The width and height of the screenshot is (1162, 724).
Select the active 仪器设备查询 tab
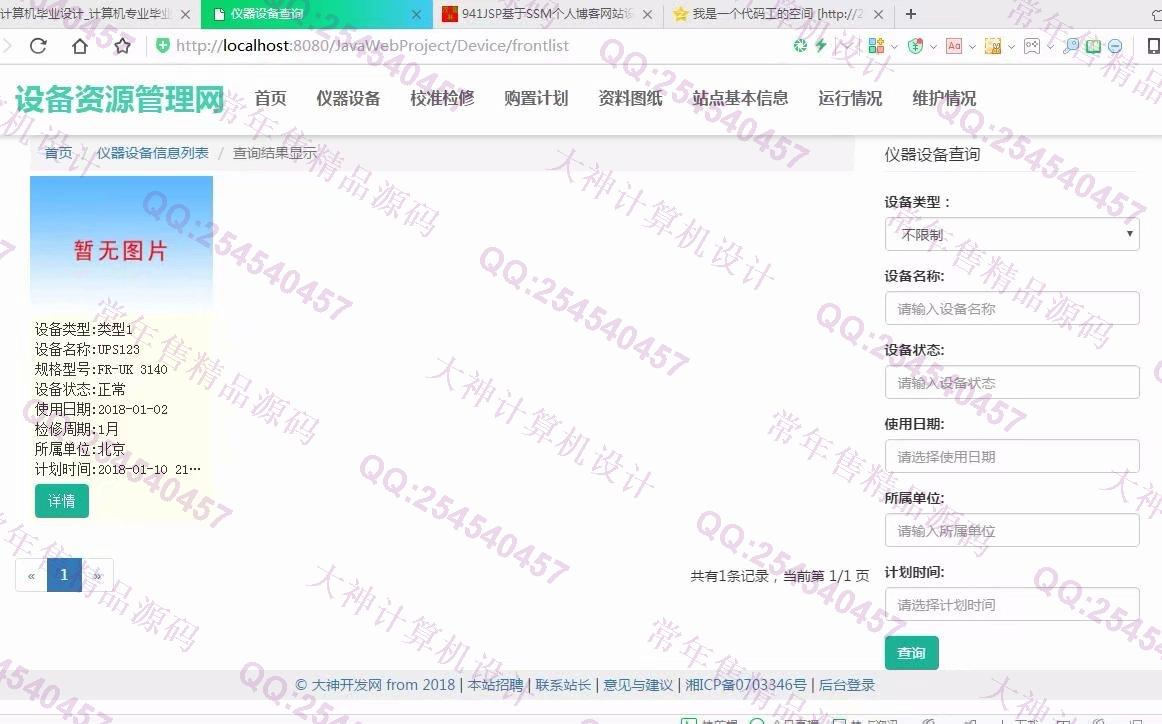[x=317, y=14]
